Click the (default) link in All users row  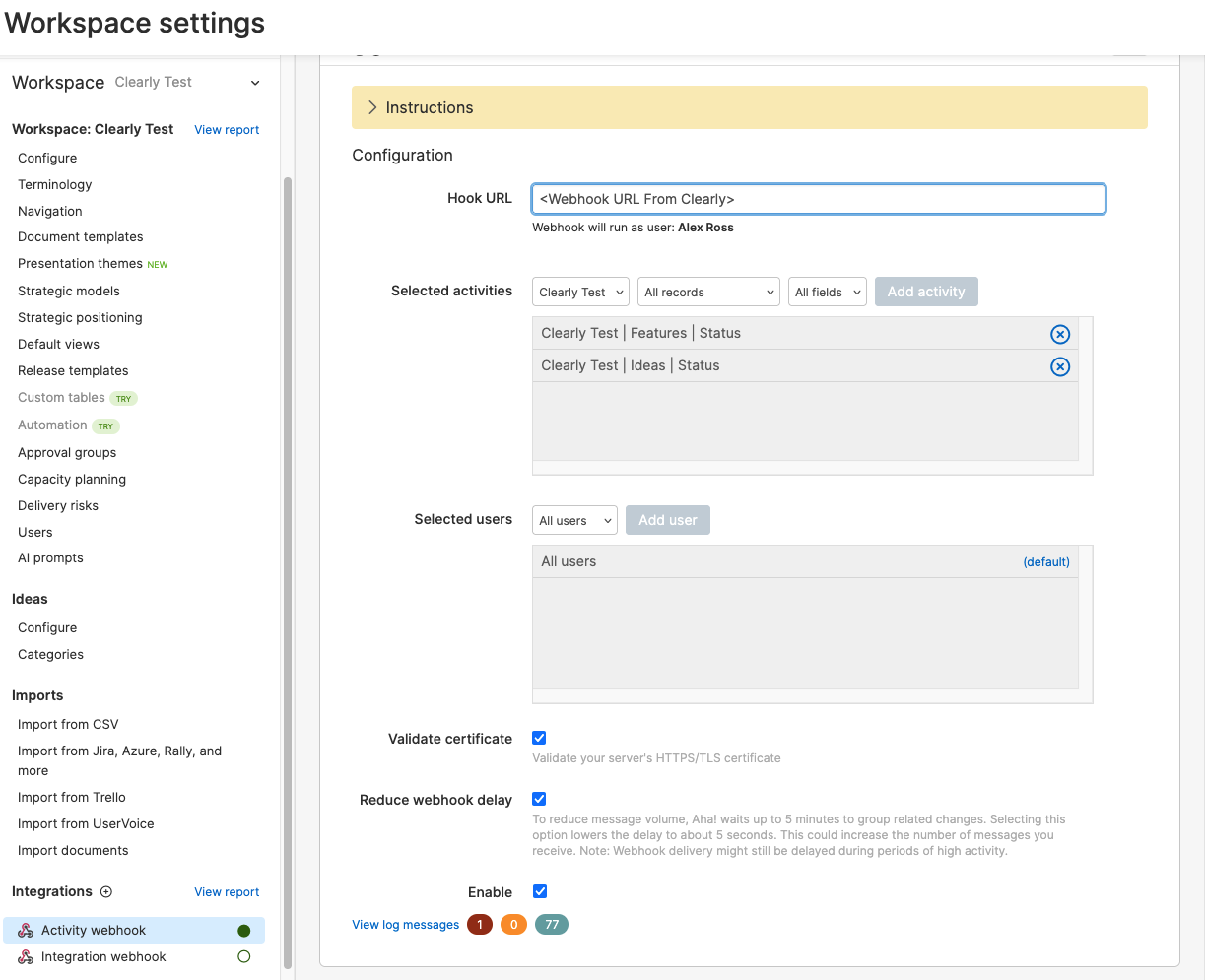1046,562
